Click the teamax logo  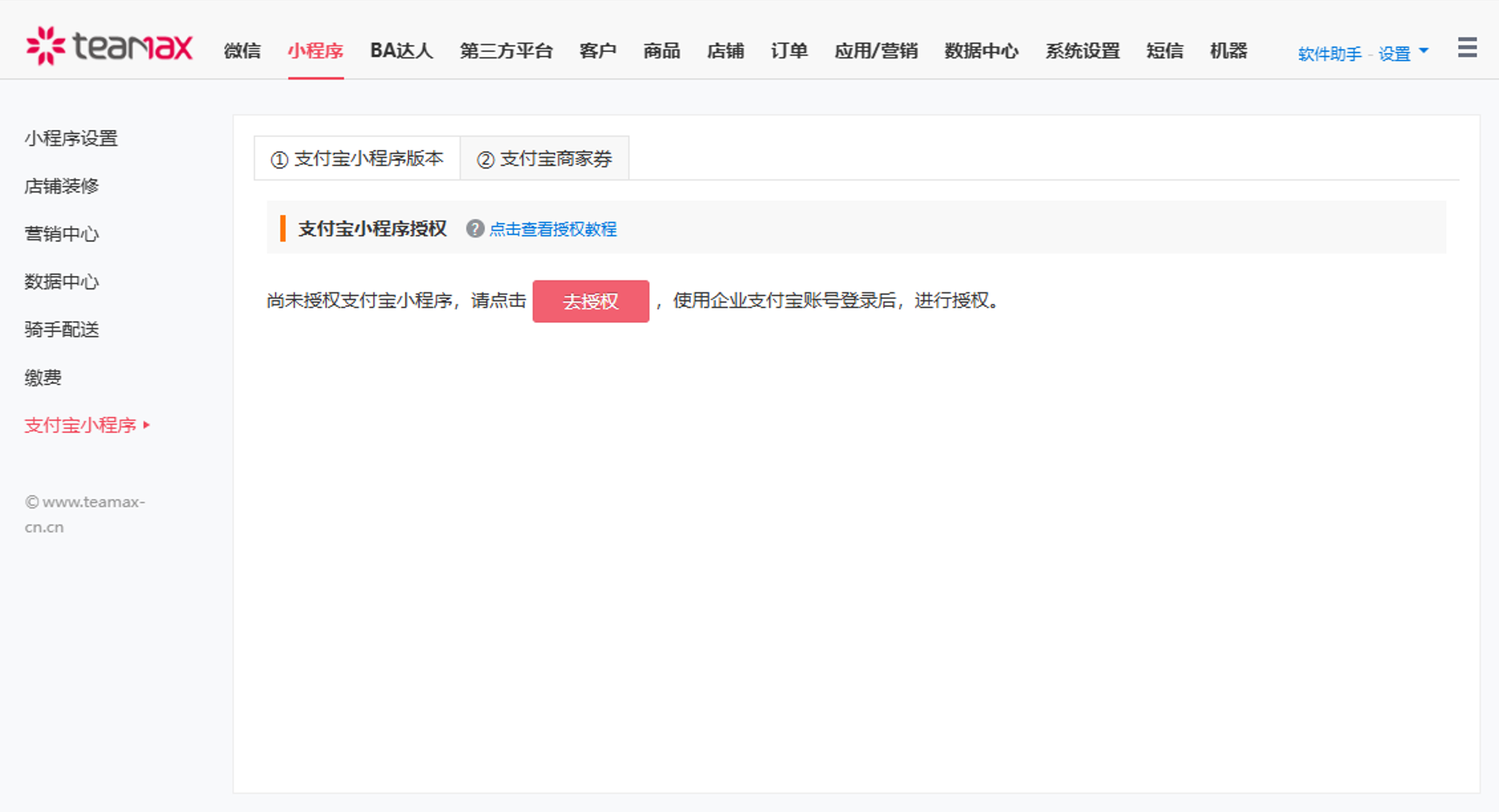(x=109, y=46)
